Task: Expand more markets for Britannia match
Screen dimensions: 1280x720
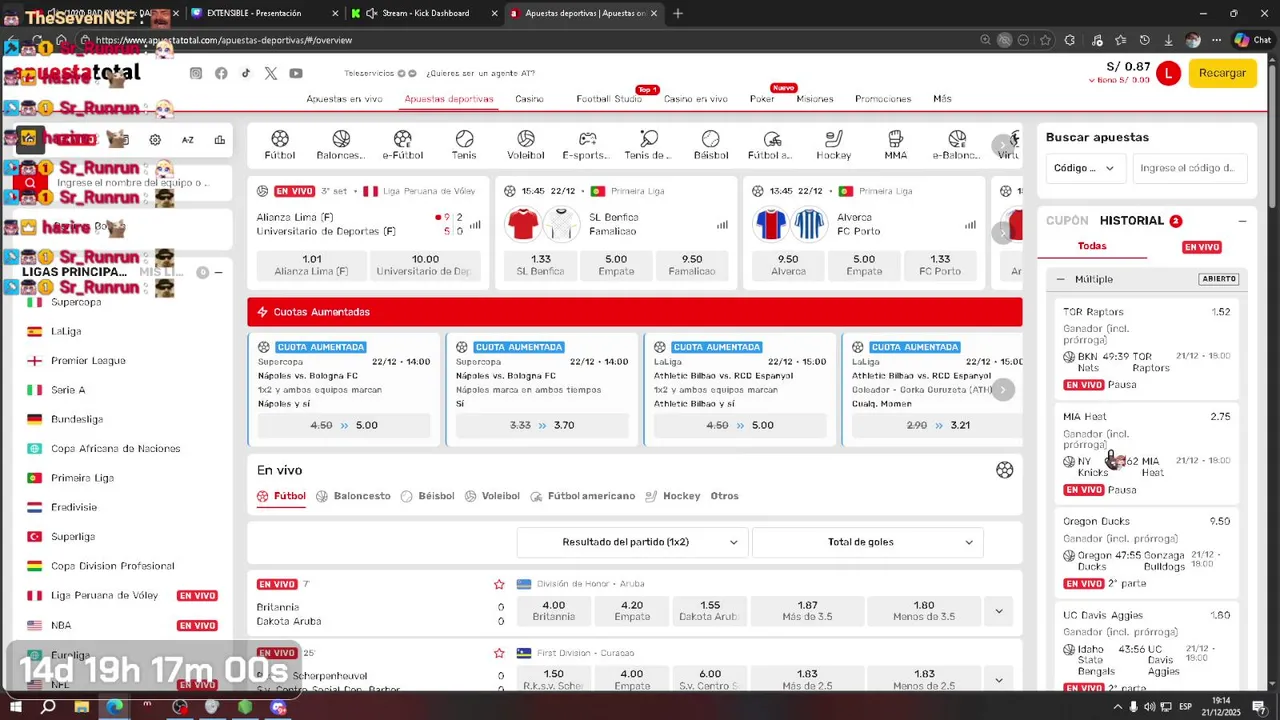Action: [998, 611]
